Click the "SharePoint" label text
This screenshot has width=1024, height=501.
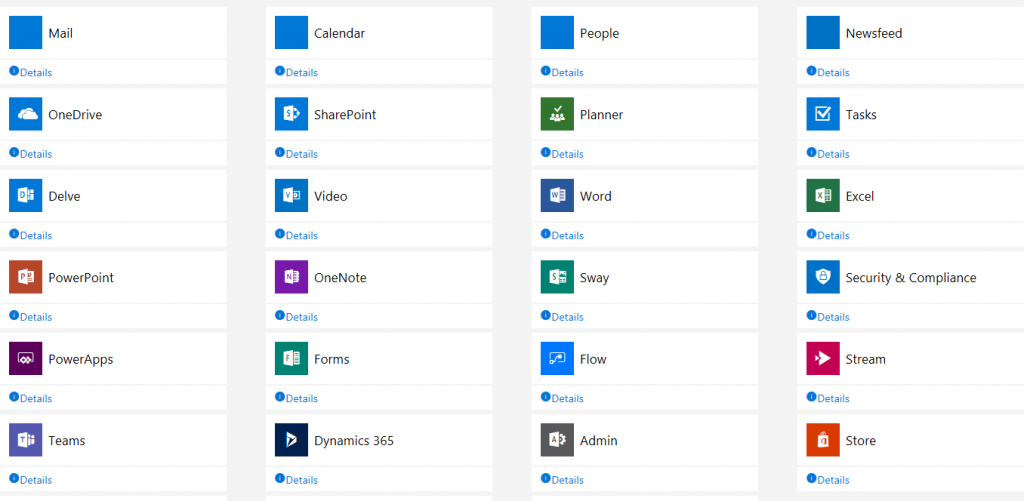[x=345, y=114]
